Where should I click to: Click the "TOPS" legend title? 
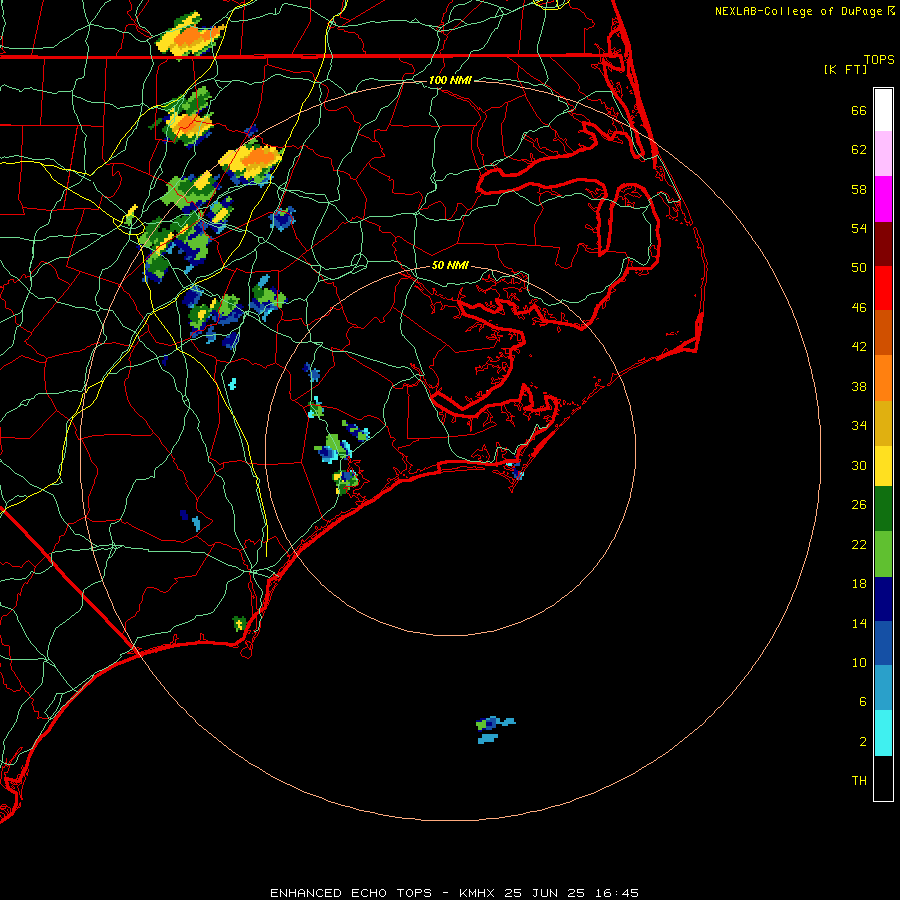[x=879, y=59]
